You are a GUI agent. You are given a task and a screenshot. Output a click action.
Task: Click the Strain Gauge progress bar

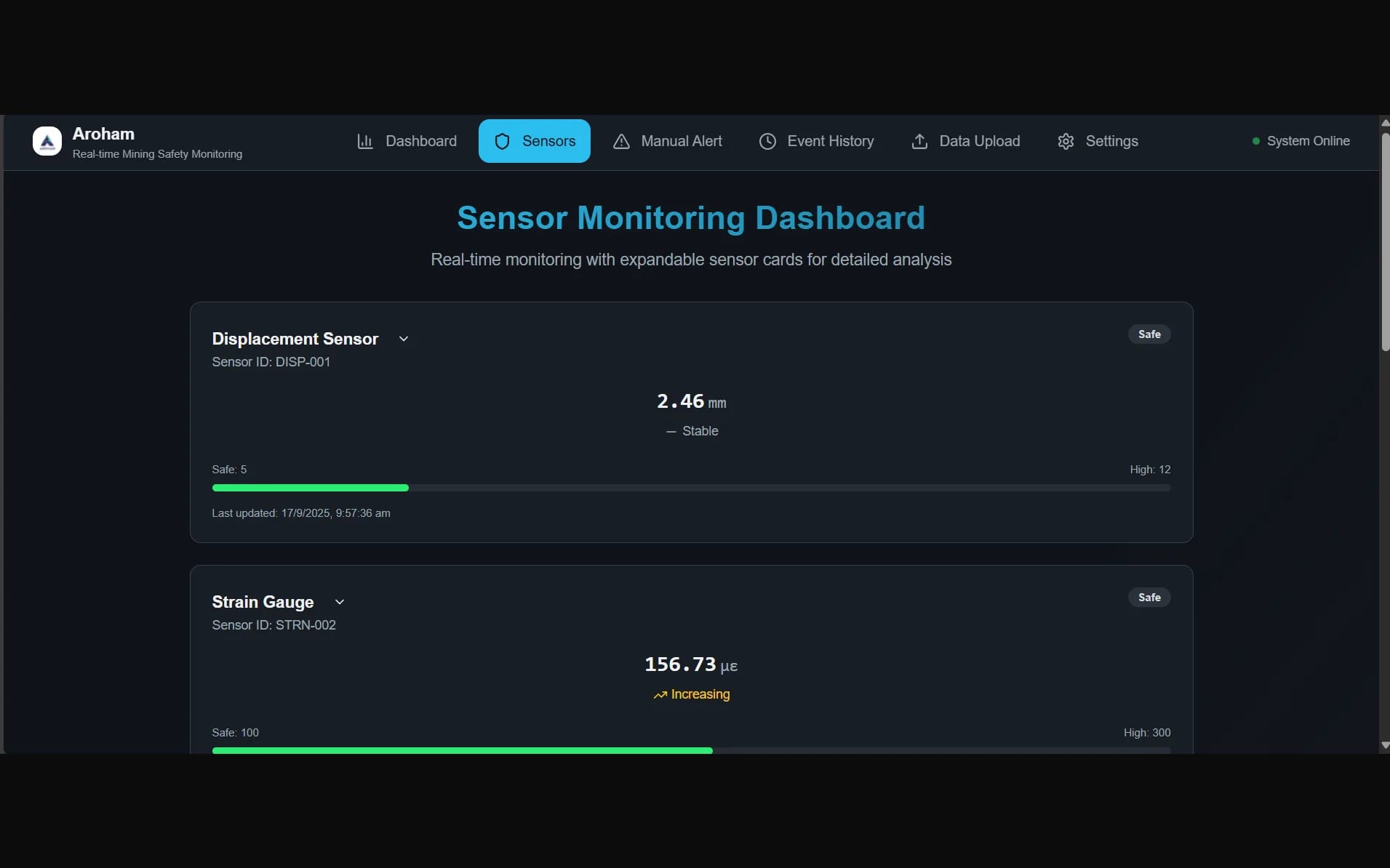pos(691,750)
